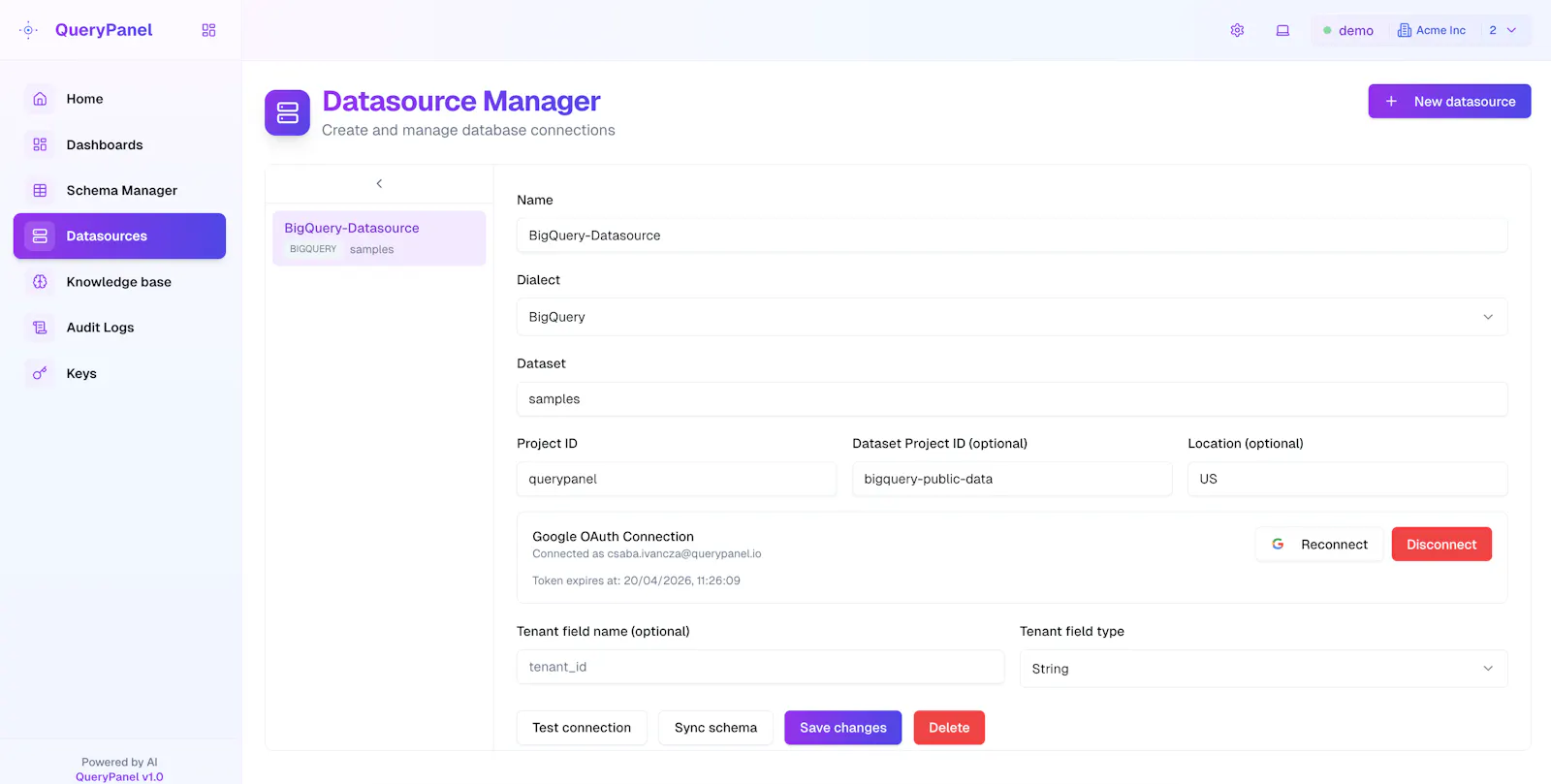Screen dimensions: 1551x784
Task: Click the QueryPanel logo icon
Action: click(29, 30)
